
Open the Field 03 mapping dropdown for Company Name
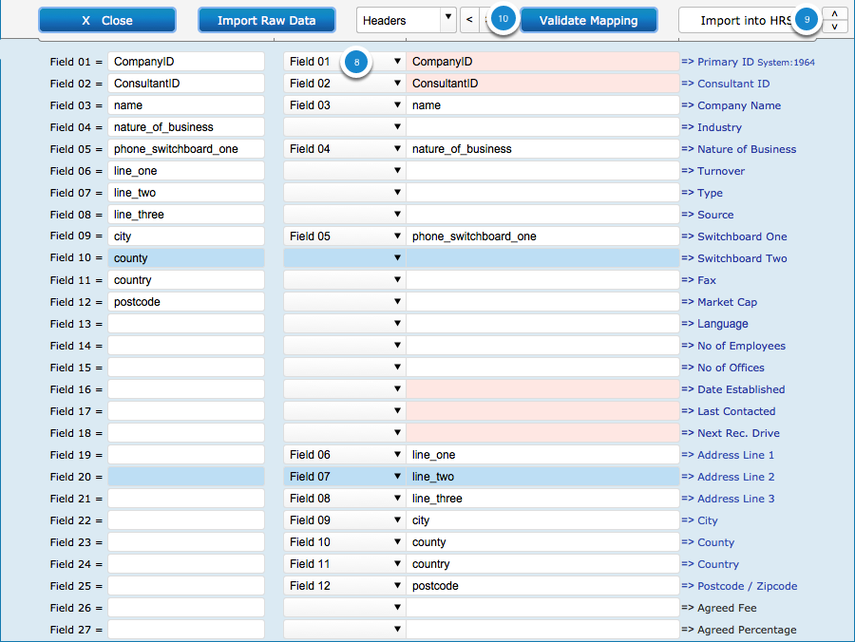point(345,105)
